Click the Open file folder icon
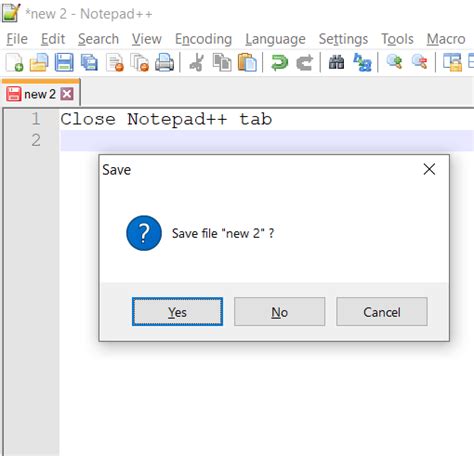Screen dimensions: 474x456 (x=39, y=63)
